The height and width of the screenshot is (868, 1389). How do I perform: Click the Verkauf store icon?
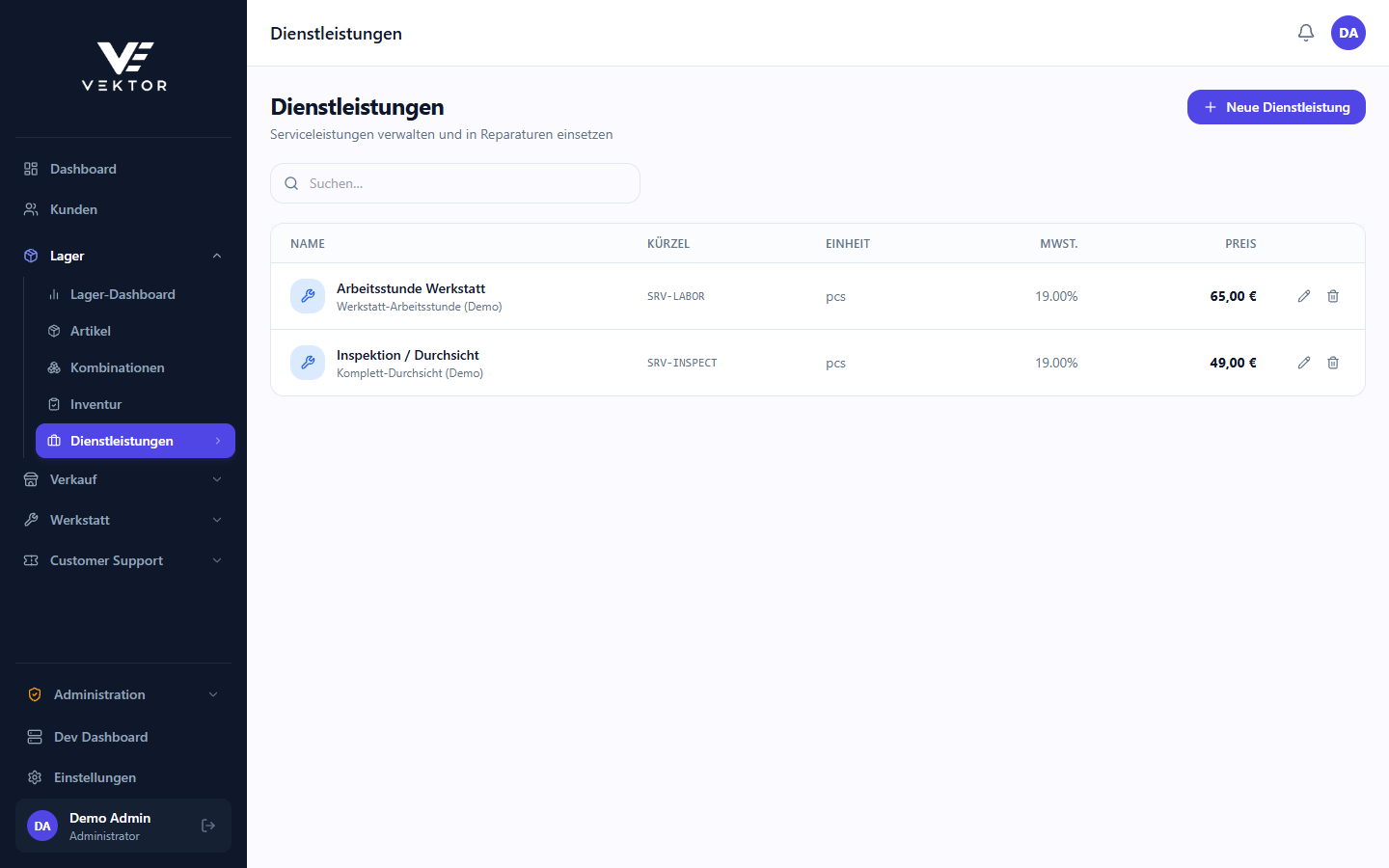coord(31,479)
